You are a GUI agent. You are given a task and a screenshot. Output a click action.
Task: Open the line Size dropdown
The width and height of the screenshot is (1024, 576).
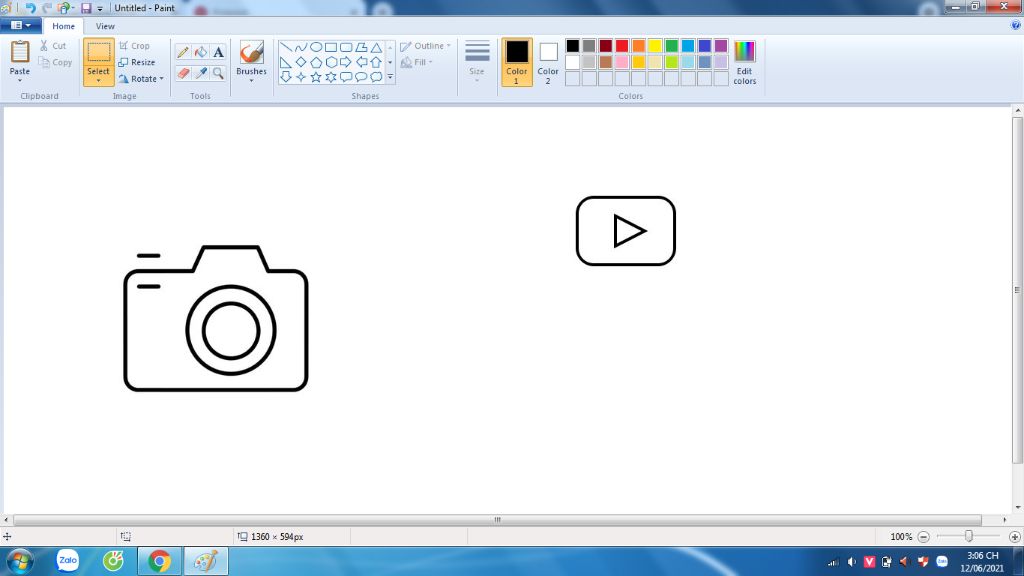(477, 62)
